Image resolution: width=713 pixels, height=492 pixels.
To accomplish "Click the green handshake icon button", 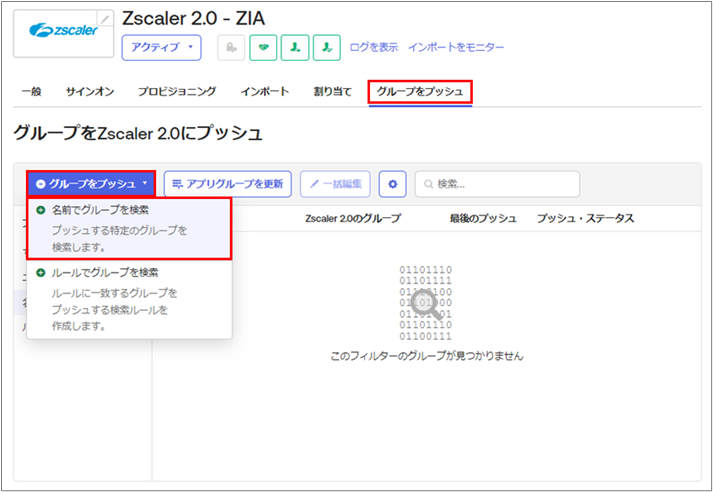I will coord(263,47).
